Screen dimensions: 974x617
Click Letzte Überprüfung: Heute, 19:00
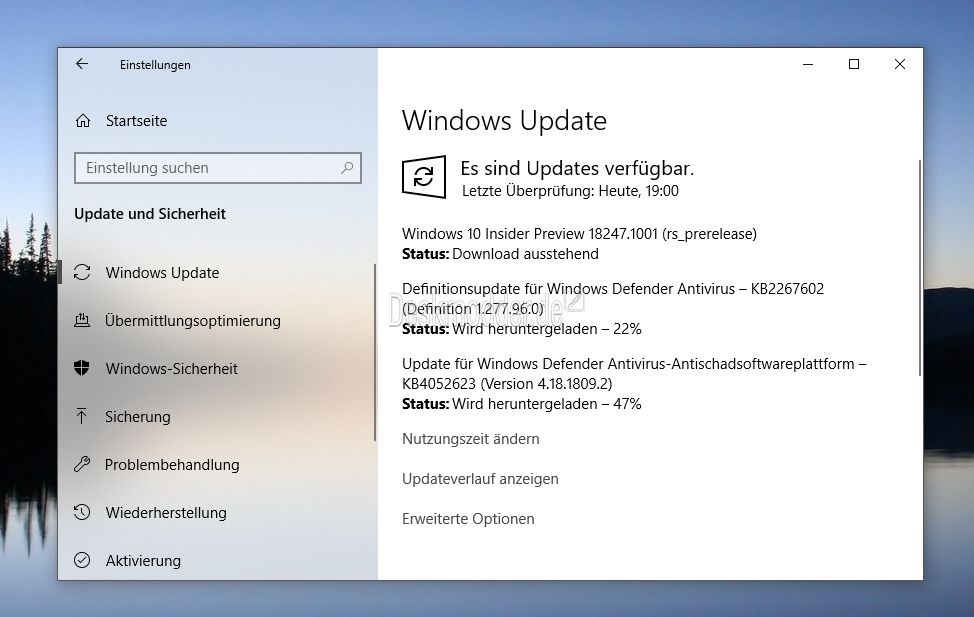[570, 191]
